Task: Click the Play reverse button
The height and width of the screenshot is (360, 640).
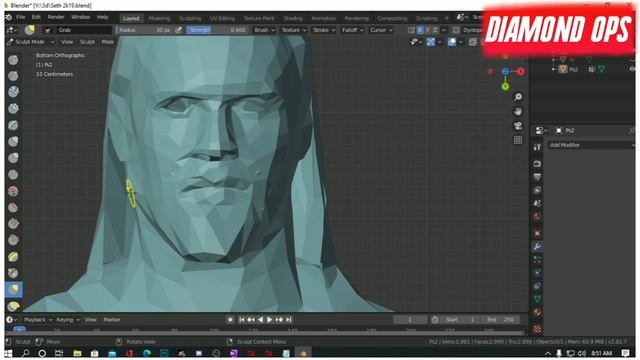Action: tap(260, 320)
